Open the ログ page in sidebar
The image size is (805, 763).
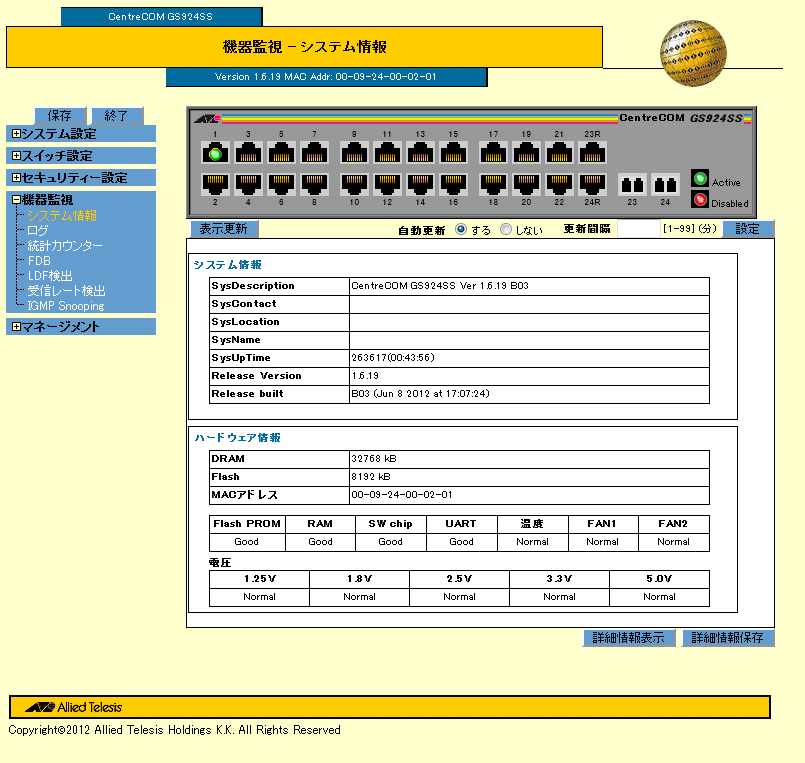(x=38, y=231)
